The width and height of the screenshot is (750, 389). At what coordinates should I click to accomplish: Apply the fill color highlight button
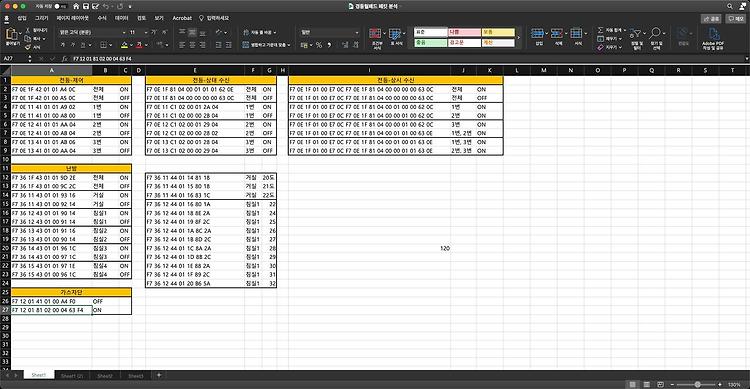pos(124,45)
